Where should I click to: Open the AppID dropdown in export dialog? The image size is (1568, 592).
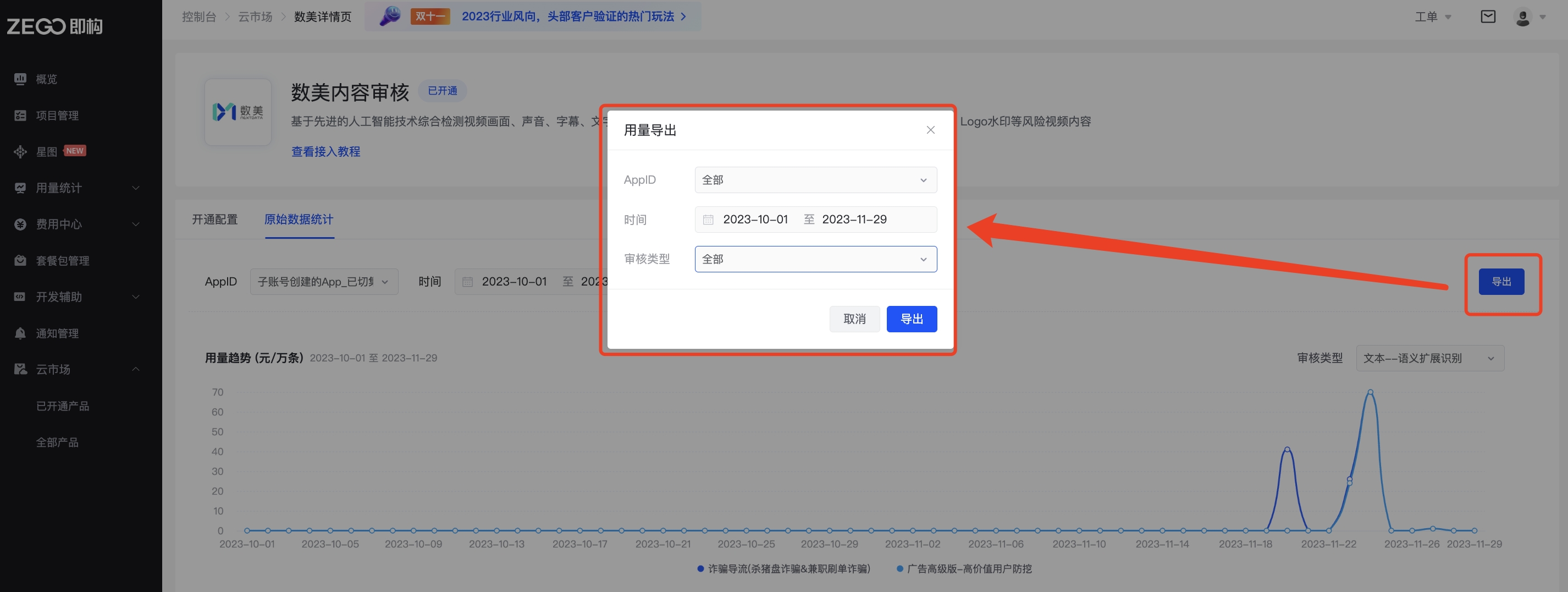[x=815, y=180]
